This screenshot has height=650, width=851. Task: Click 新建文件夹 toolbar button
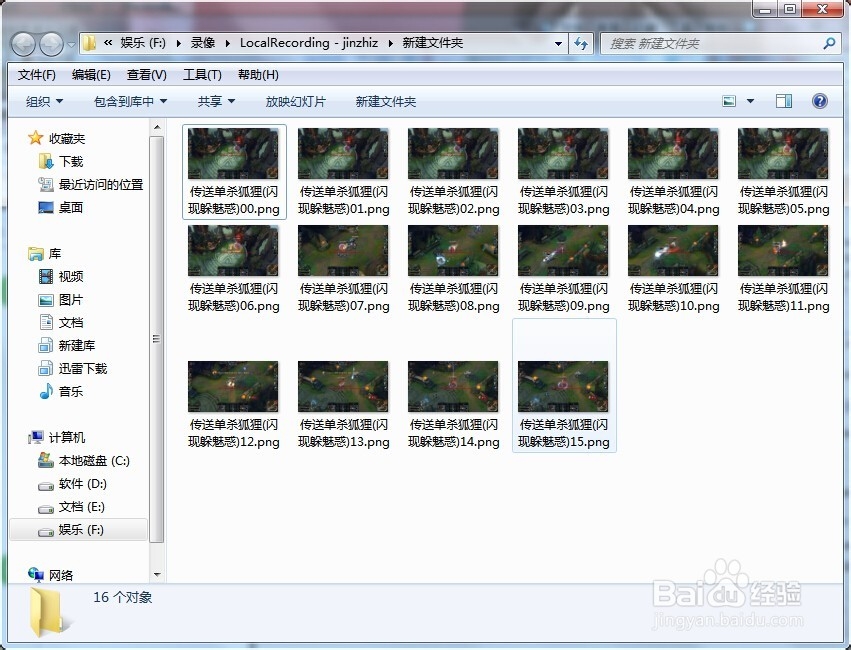coord(386,101)
